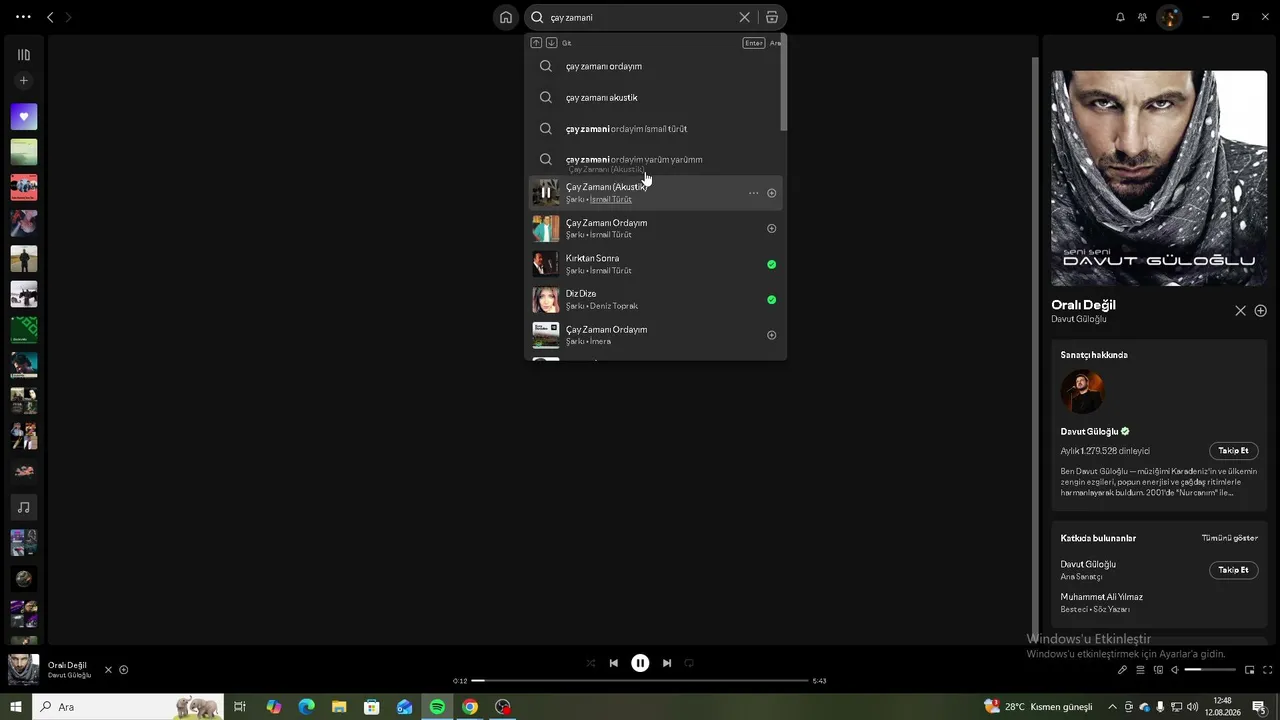
Task: Click Çay Zamanı Ordayım cover by İmera
Action: point(546,335)
